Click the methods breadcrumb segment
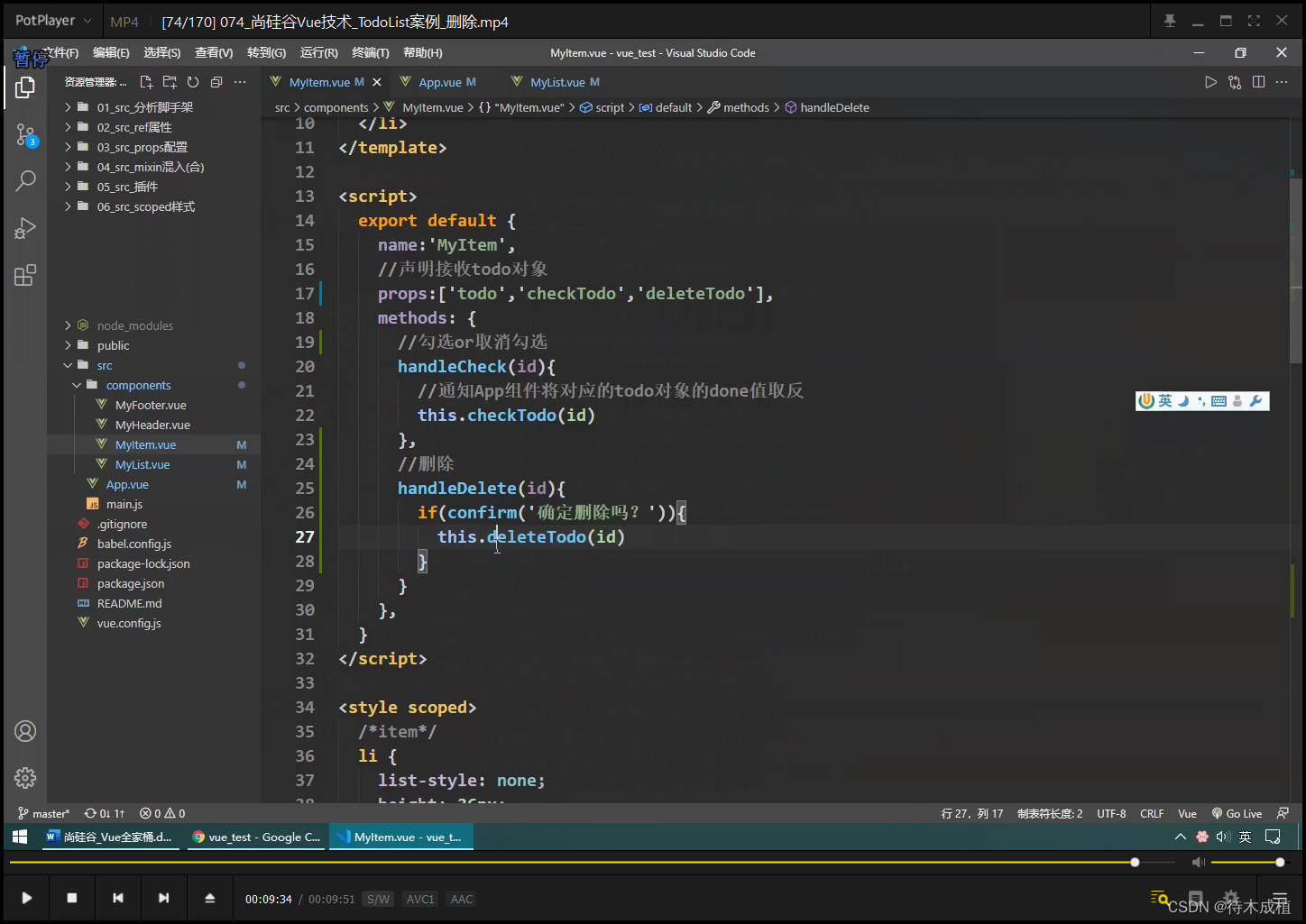Image resolution: width=1306 pixels, height=924 pixels. tap(740, 107)
